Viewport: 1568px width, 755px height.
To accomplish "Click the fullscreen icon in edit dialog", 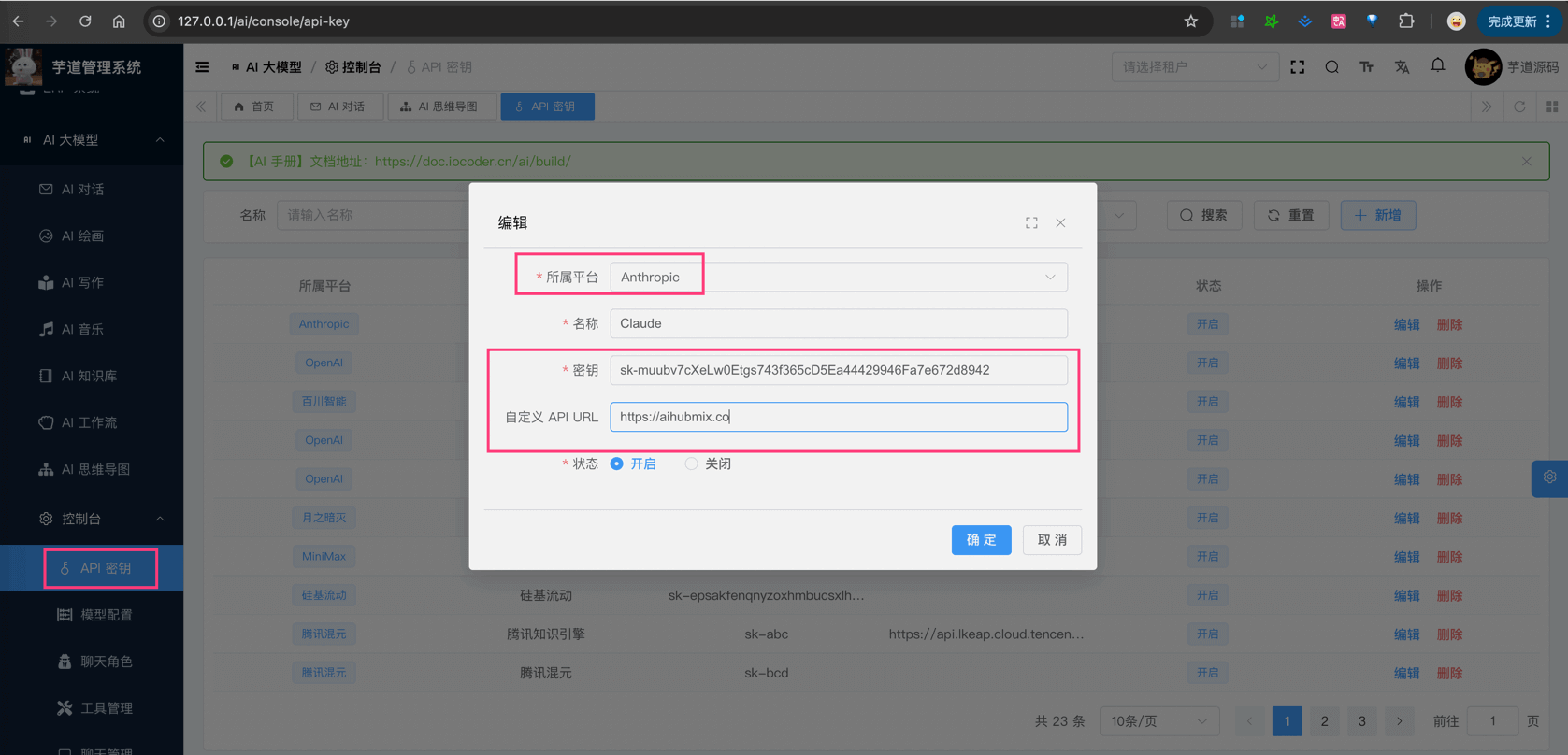I will pyautogui.click(x=1031, y=222).
